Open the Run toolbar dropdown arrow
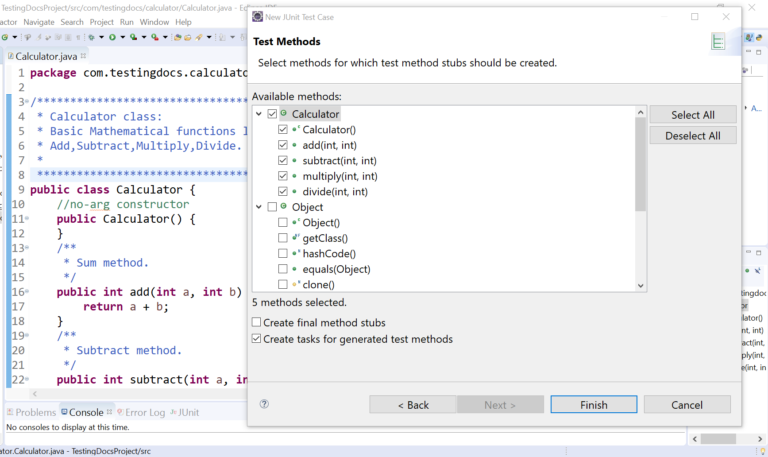Viewport: 768px width, 457px height. coord(121,38)
